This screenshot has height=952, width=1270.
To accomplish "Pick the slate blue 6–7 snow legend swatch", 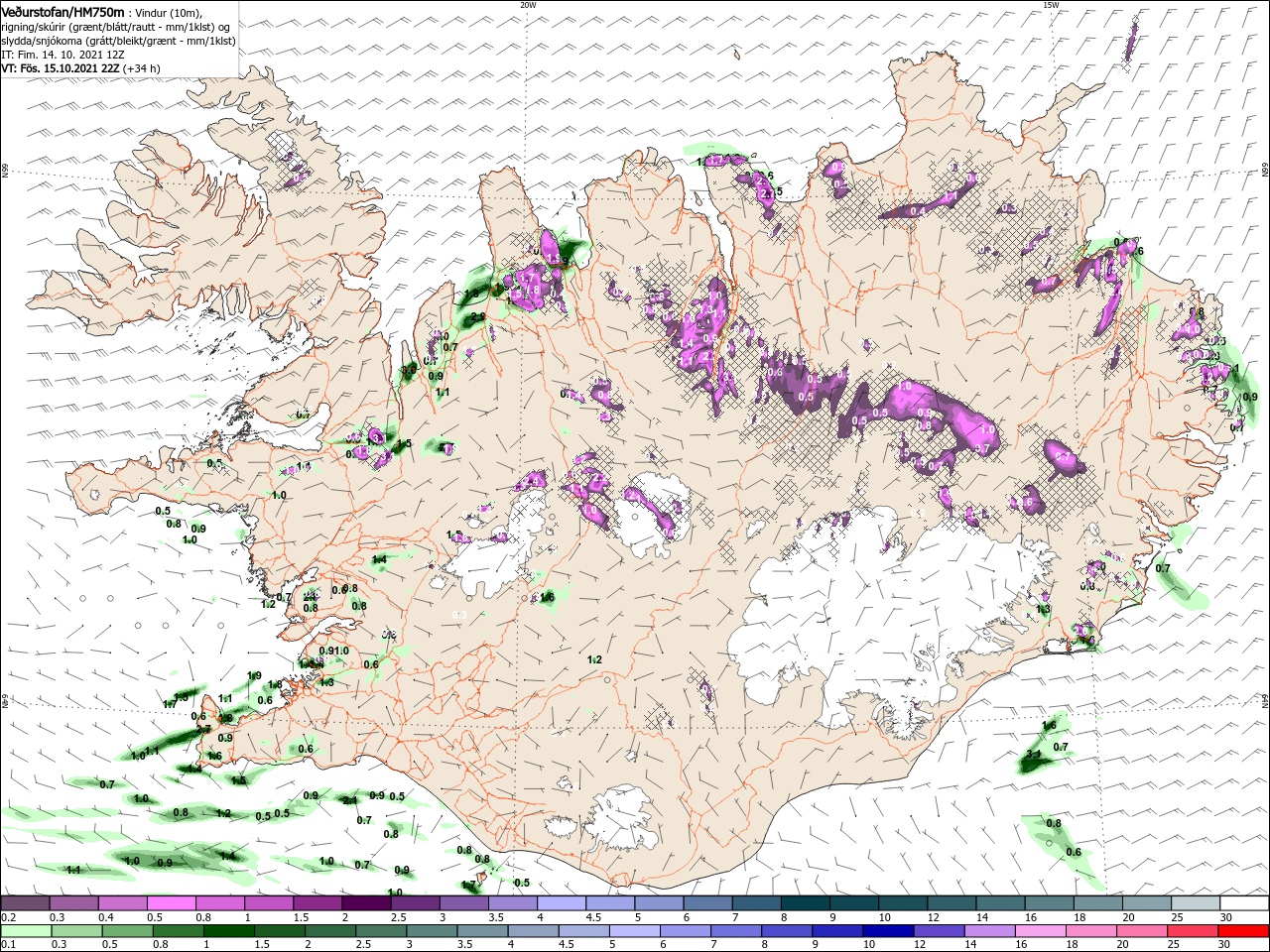I will coord(708,903).
